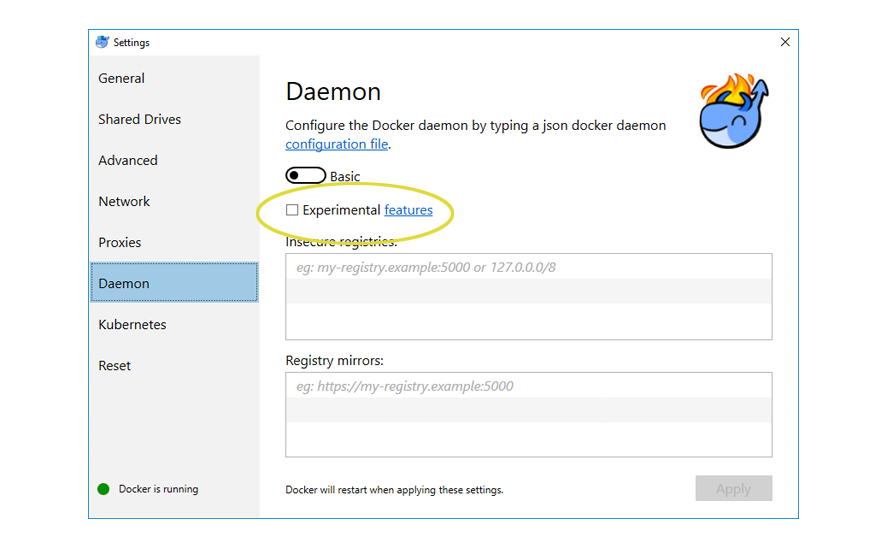Click the Apply button
Screen dimensions: 887x549
pyautogui.click(x=734, y=488)
